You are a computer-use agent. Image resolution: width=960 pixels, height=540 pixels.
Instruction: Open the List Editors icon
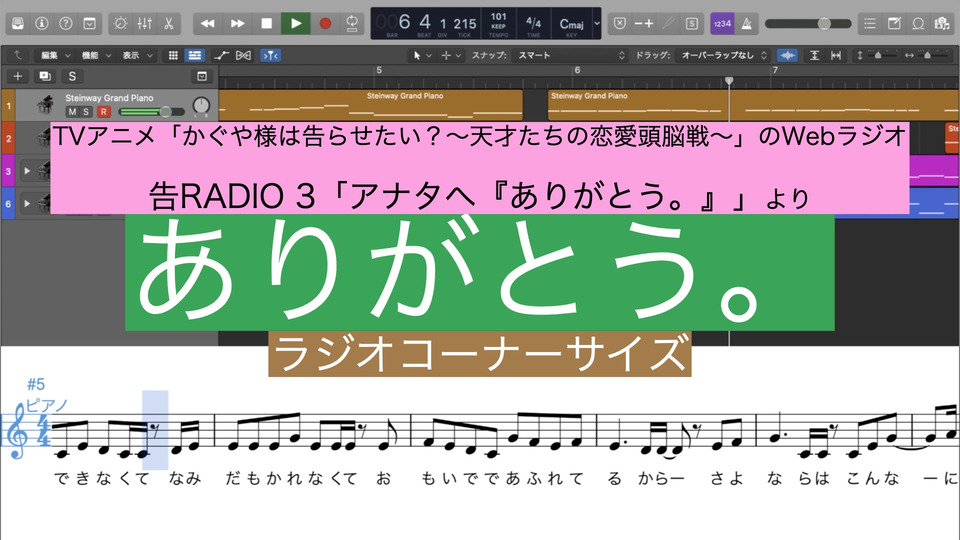coord(870,23)
